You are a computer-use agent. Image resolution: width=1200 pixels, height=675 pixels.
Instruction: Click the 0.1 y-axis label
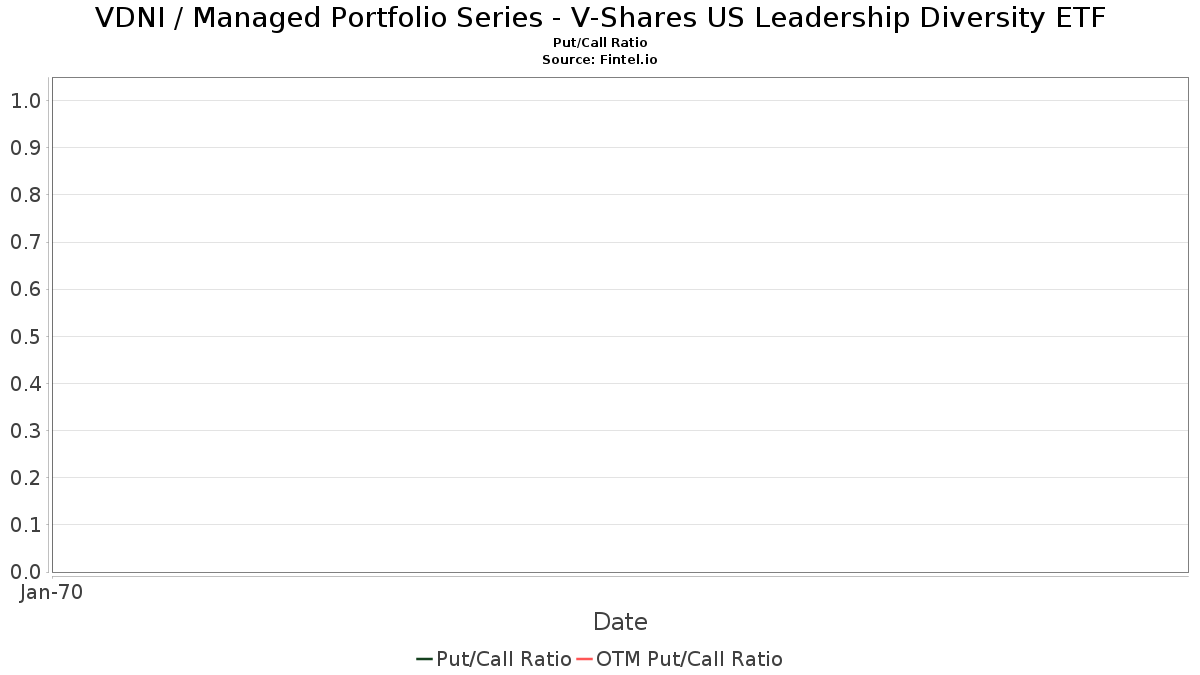coord(25,524)
